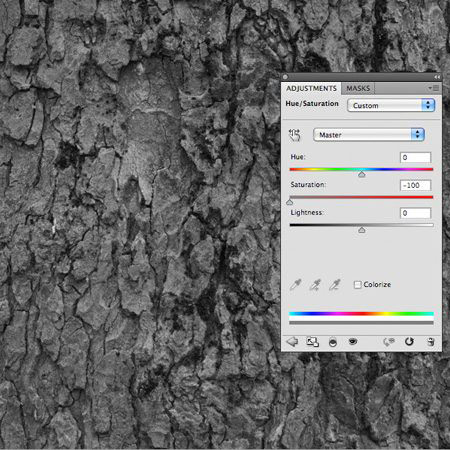This screenshot has height=450, width=450.
Task: Click the Saturation slider handle
Action: (x=290, y=202)
